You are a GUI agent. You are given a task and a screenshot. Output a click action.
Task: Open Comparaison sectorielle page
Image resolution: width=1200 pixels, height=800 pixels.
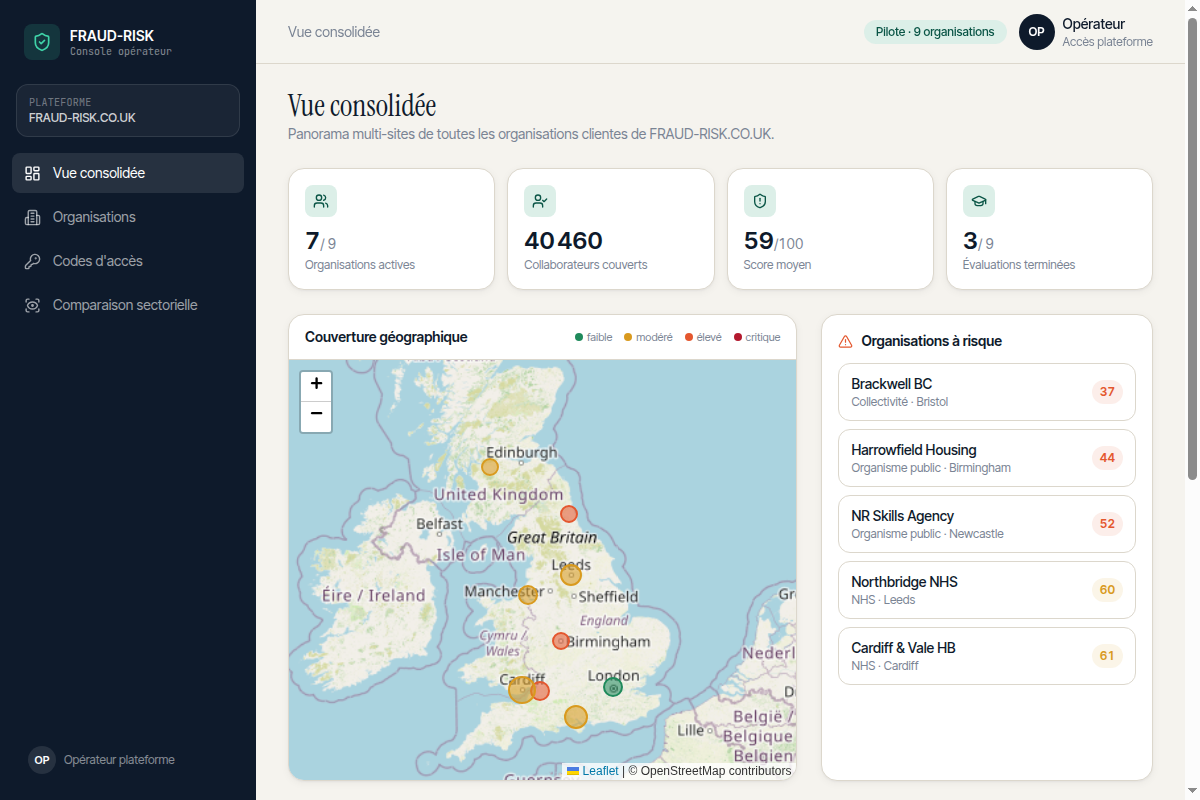[x=128, y=305]
